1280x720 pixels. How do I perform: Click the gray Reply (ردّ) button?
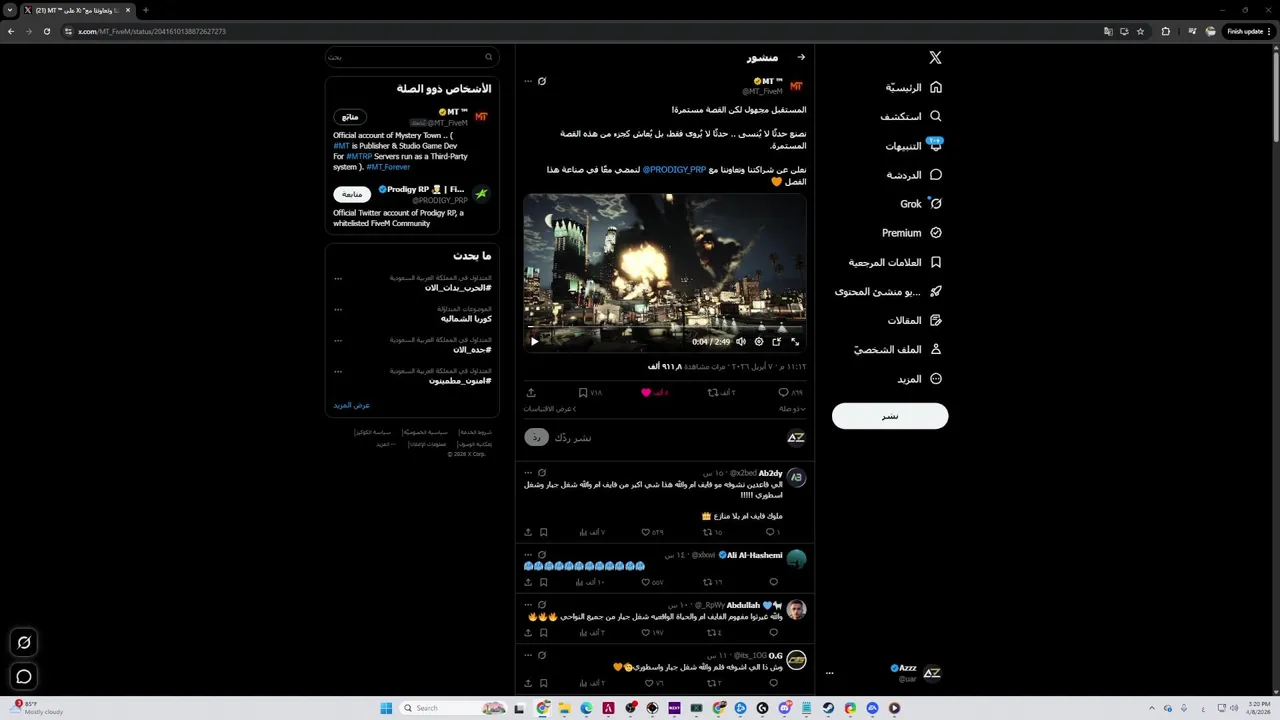point(537,438)
